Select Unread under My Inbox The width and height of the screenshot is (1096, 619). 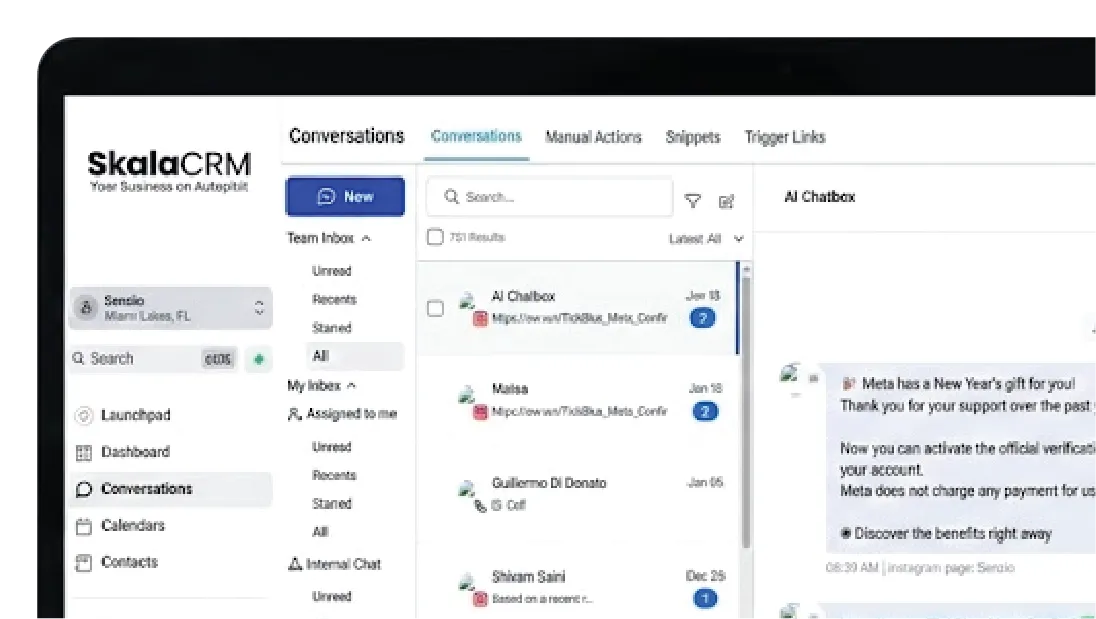pyautogui.click(x=331, y=447)
